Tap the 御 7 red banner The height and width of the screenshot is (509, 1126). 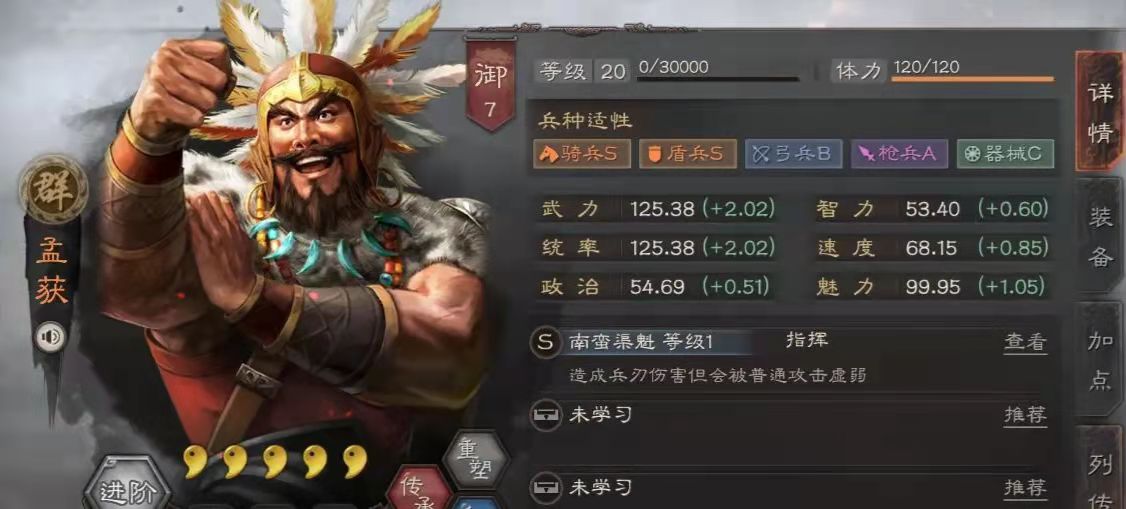491,85
